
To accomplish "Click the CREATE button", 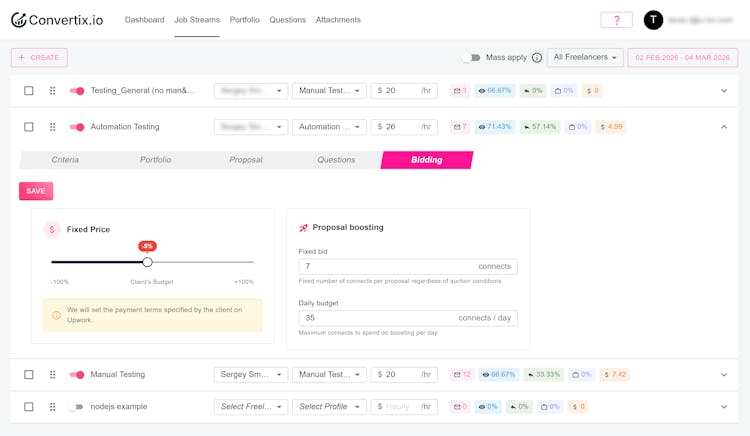I will coord(39,58).
